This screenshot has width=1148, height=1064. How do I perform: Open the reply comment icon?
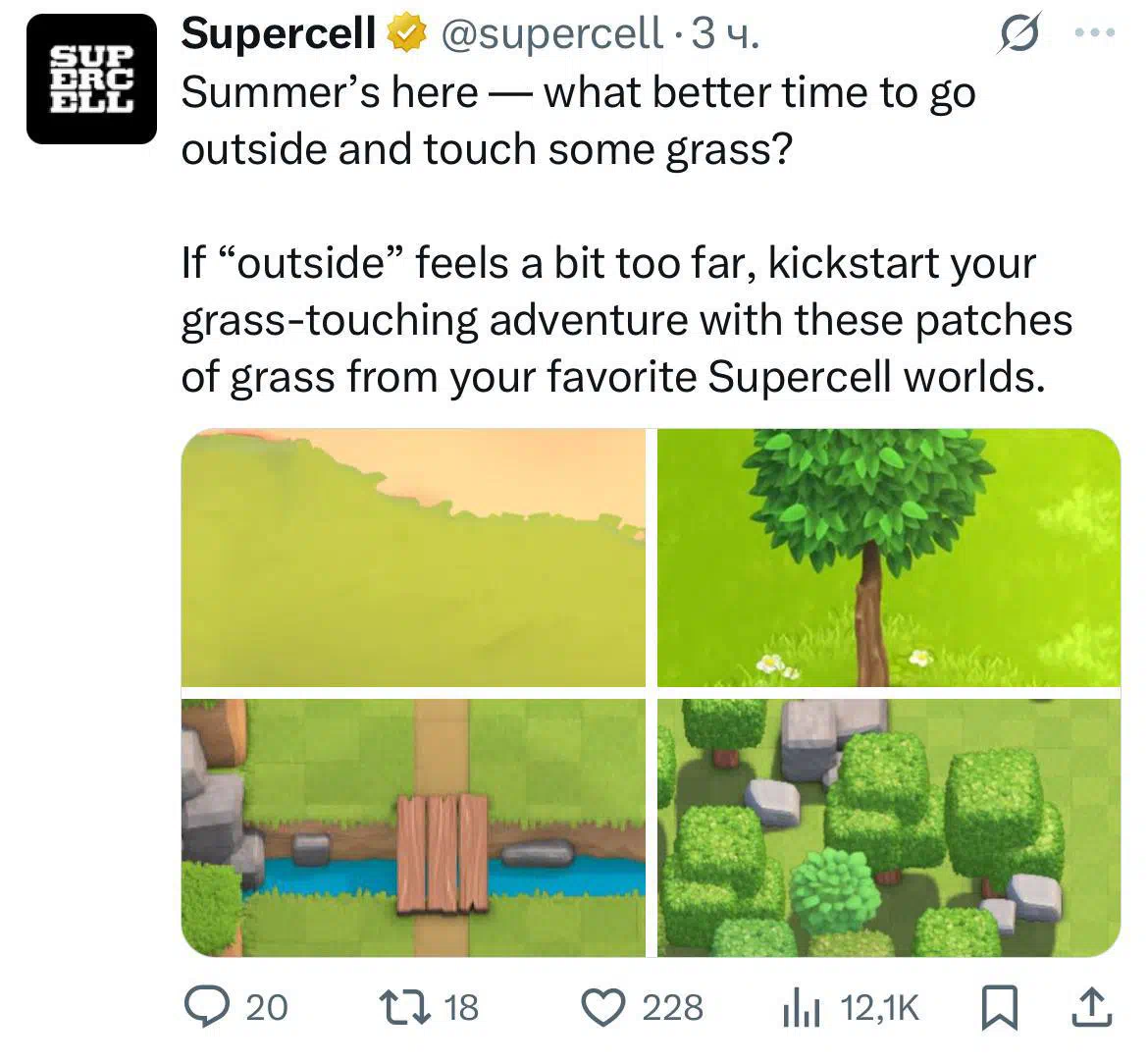206,1007
